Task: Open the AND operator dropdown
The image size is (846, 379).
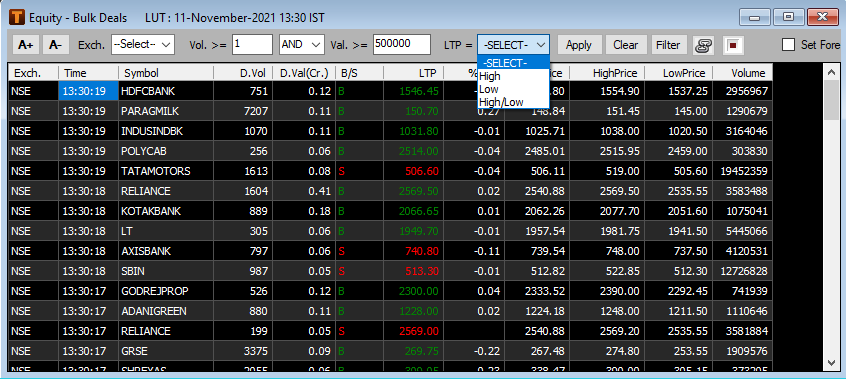Action: pos(301,45)
